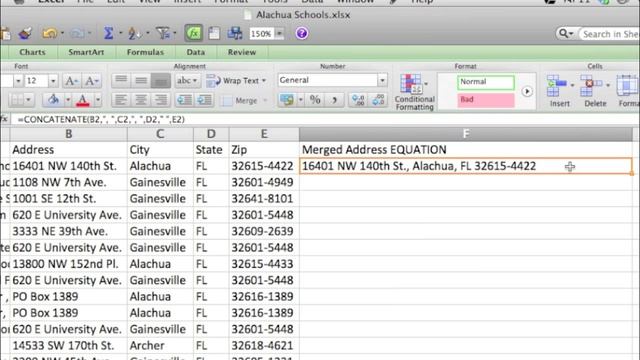The width and height of the screenshot is (640, 360).
Task: Expand the Font Color dropdown arrow
Action: (x=98, y=100)
